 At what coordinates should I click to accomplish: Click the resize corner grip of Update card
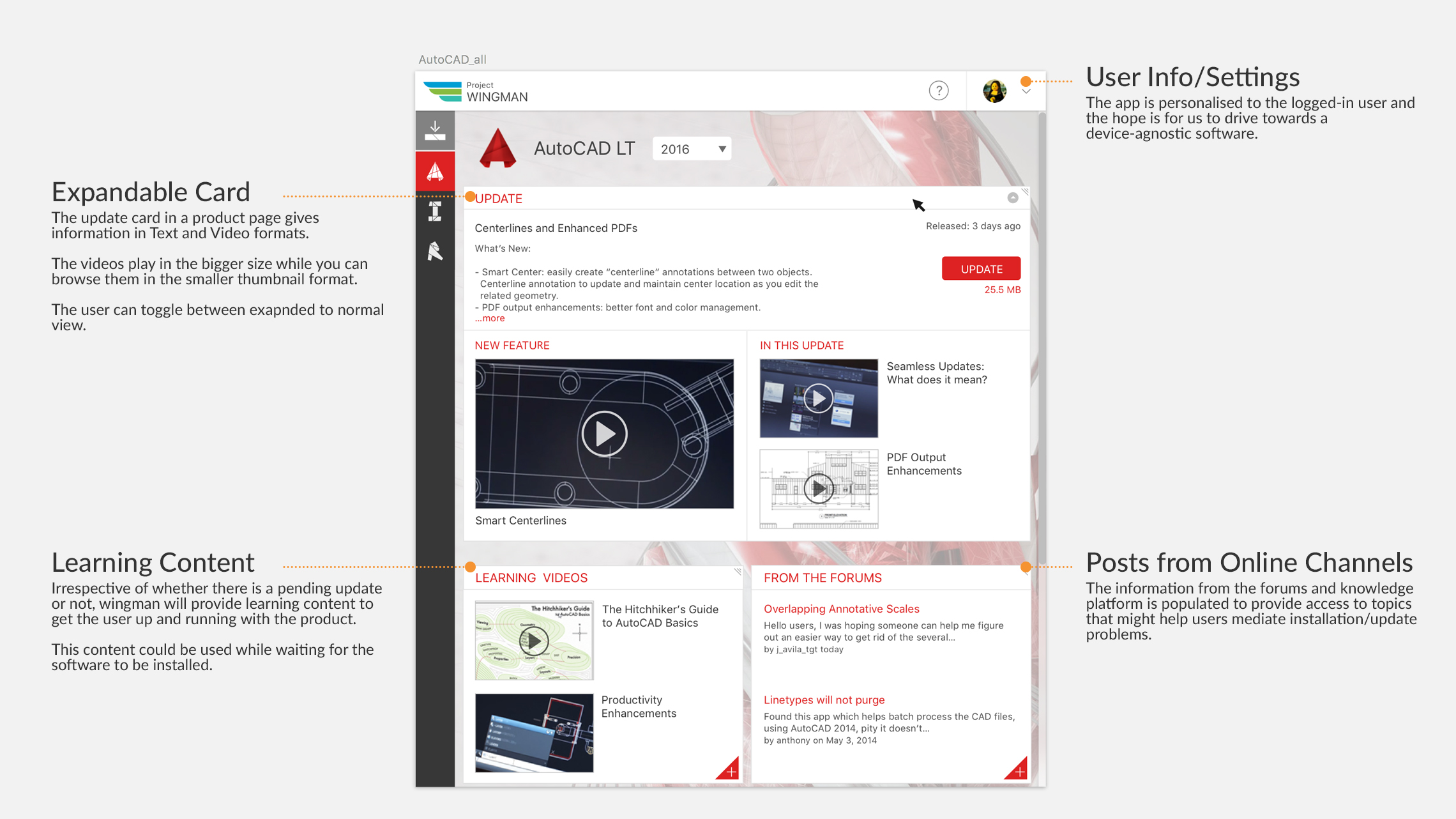coord(1025,192)
